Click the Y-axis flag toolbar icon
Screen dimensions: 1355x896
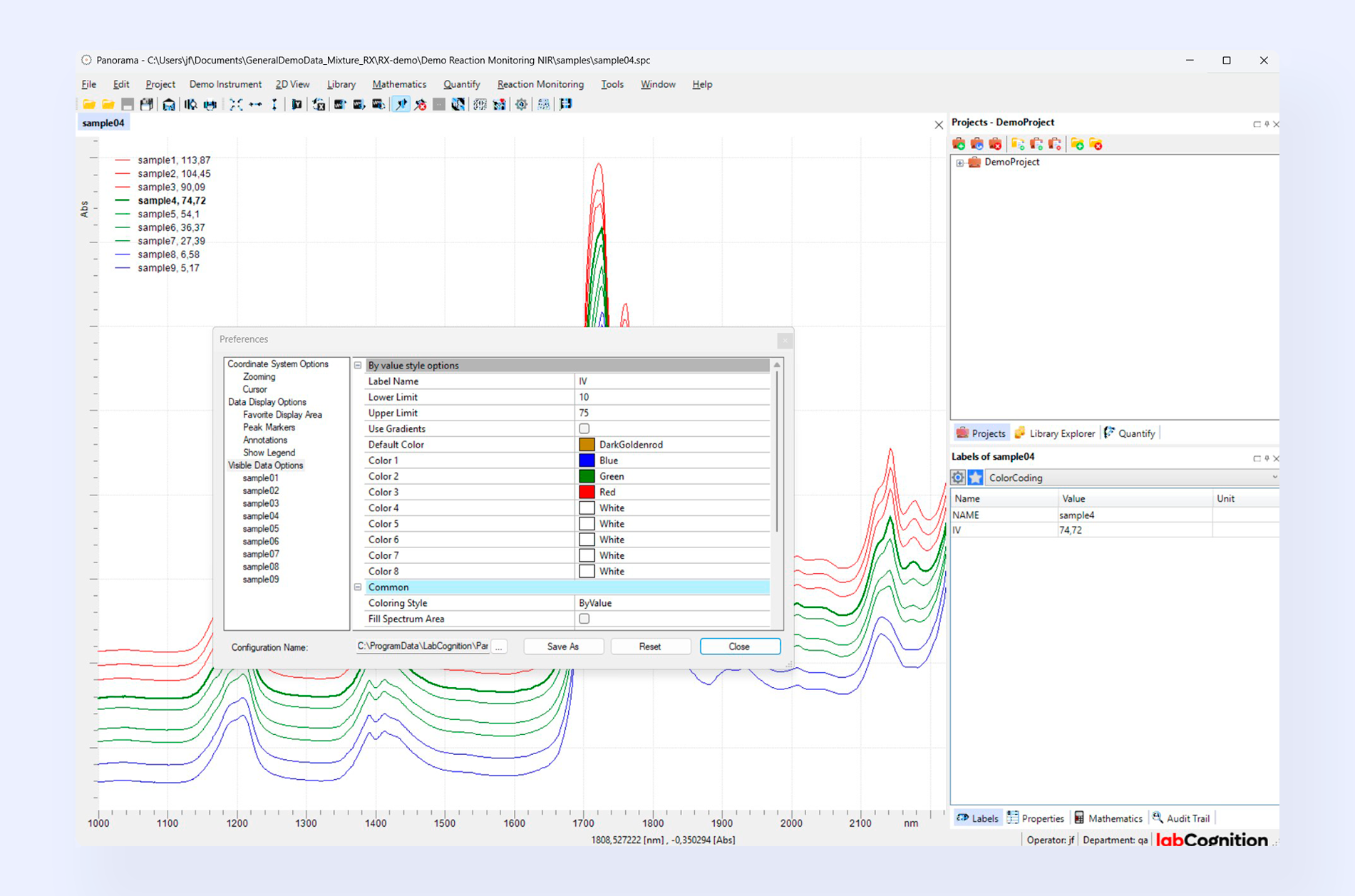point(297,105)
